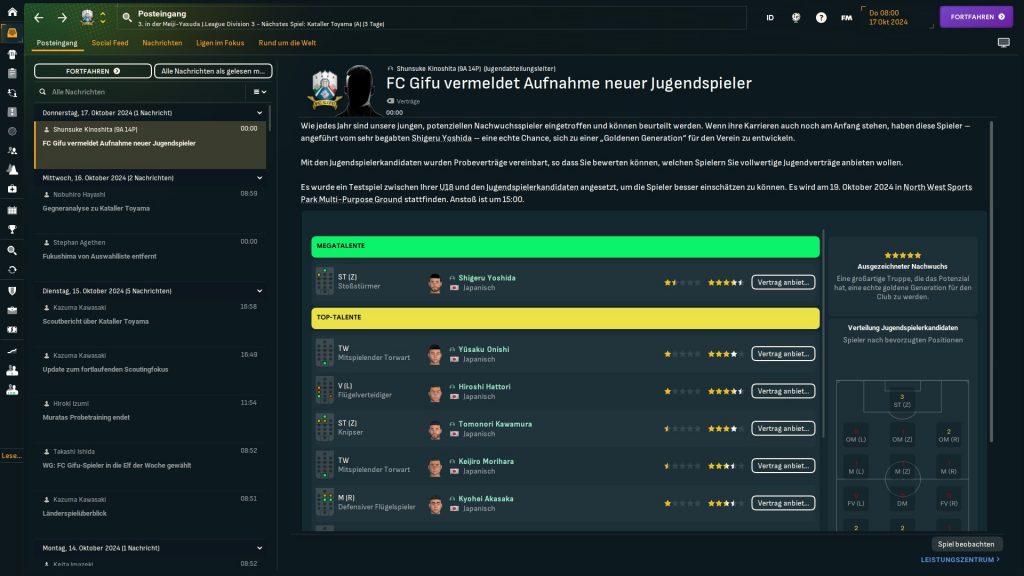Click the FM menu icon
The height and width of the screenshot is (576, 1024).
[846, 17]
